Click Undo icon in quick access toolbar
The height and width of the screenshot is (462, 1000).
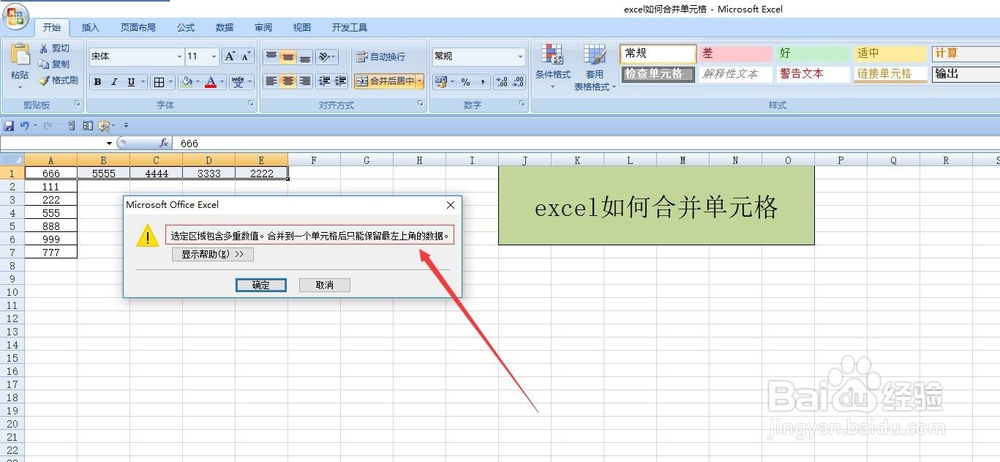[24, 126]
